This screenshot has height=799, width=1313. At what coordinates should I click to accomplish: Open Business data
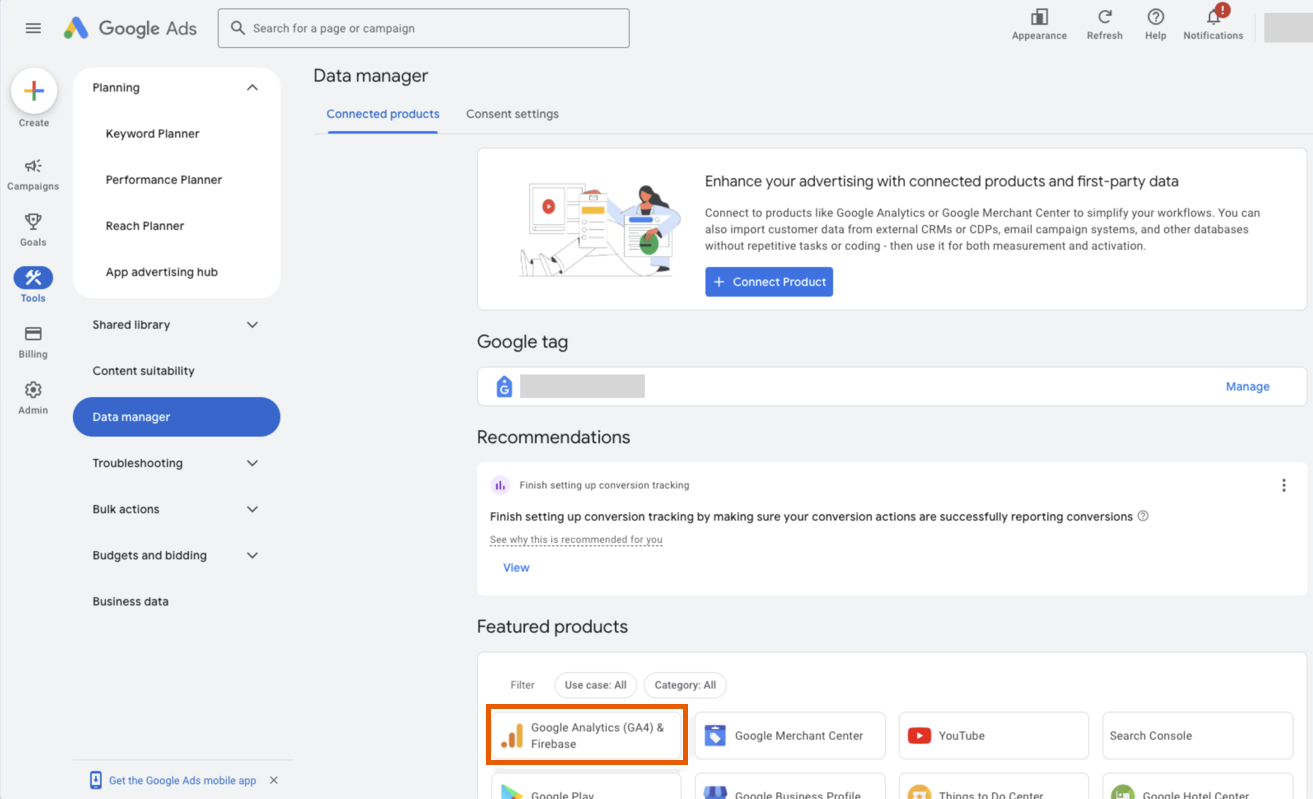[x=130, y=602]
